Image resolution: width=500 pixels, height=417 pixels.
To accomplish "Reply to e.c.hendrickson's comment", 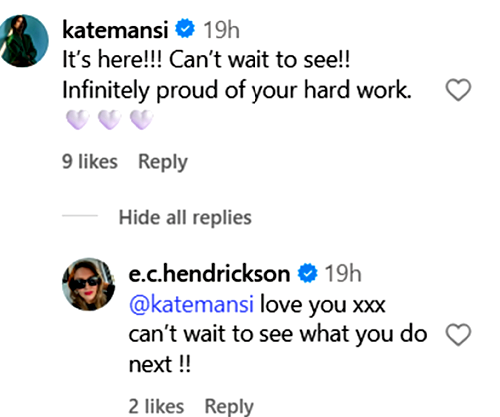I will pyautogui.click(x=229, y=407).
